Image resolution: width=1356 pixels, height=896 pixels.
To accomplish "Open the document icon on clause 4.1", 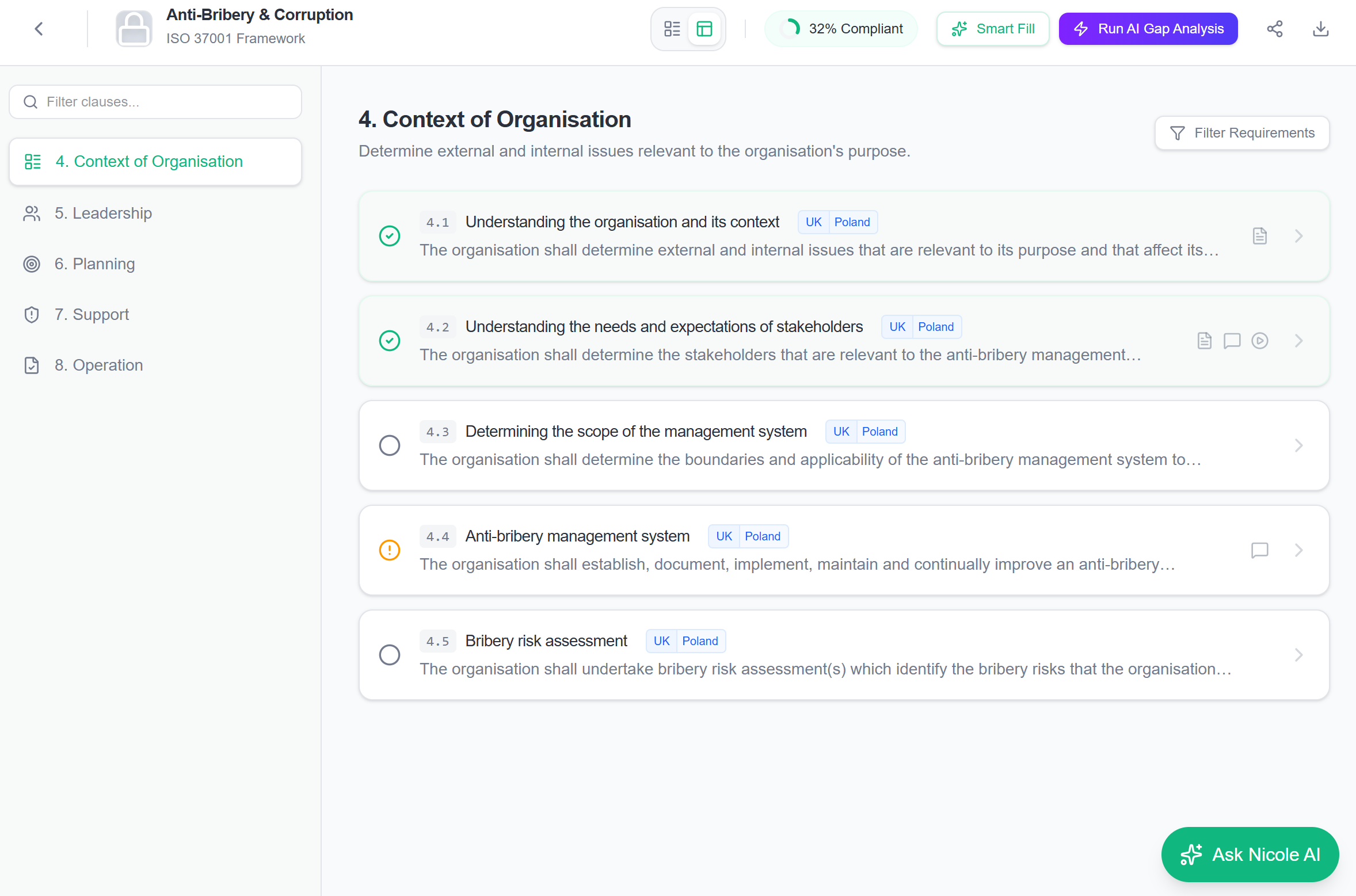I will pyautogui.click(x=1259, y=236).
